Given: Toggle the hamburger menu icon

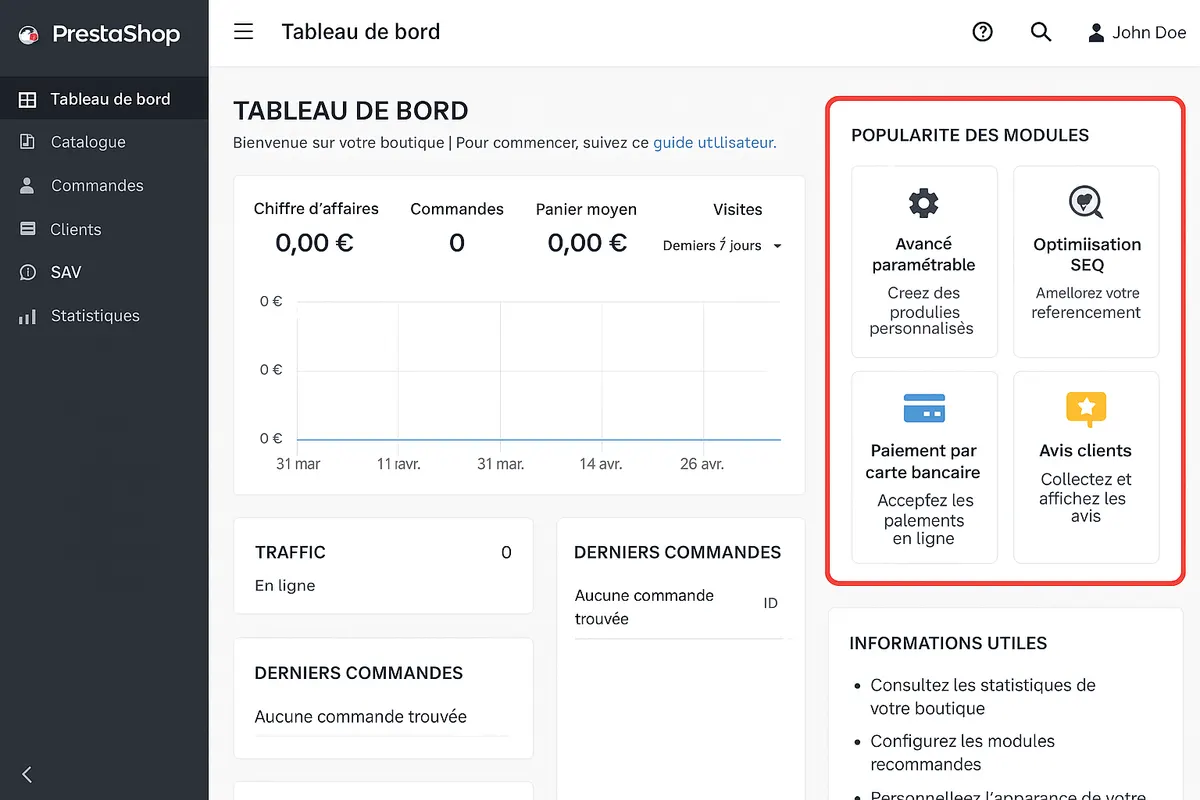Looking at the screenshot, I should coord(243,32).
